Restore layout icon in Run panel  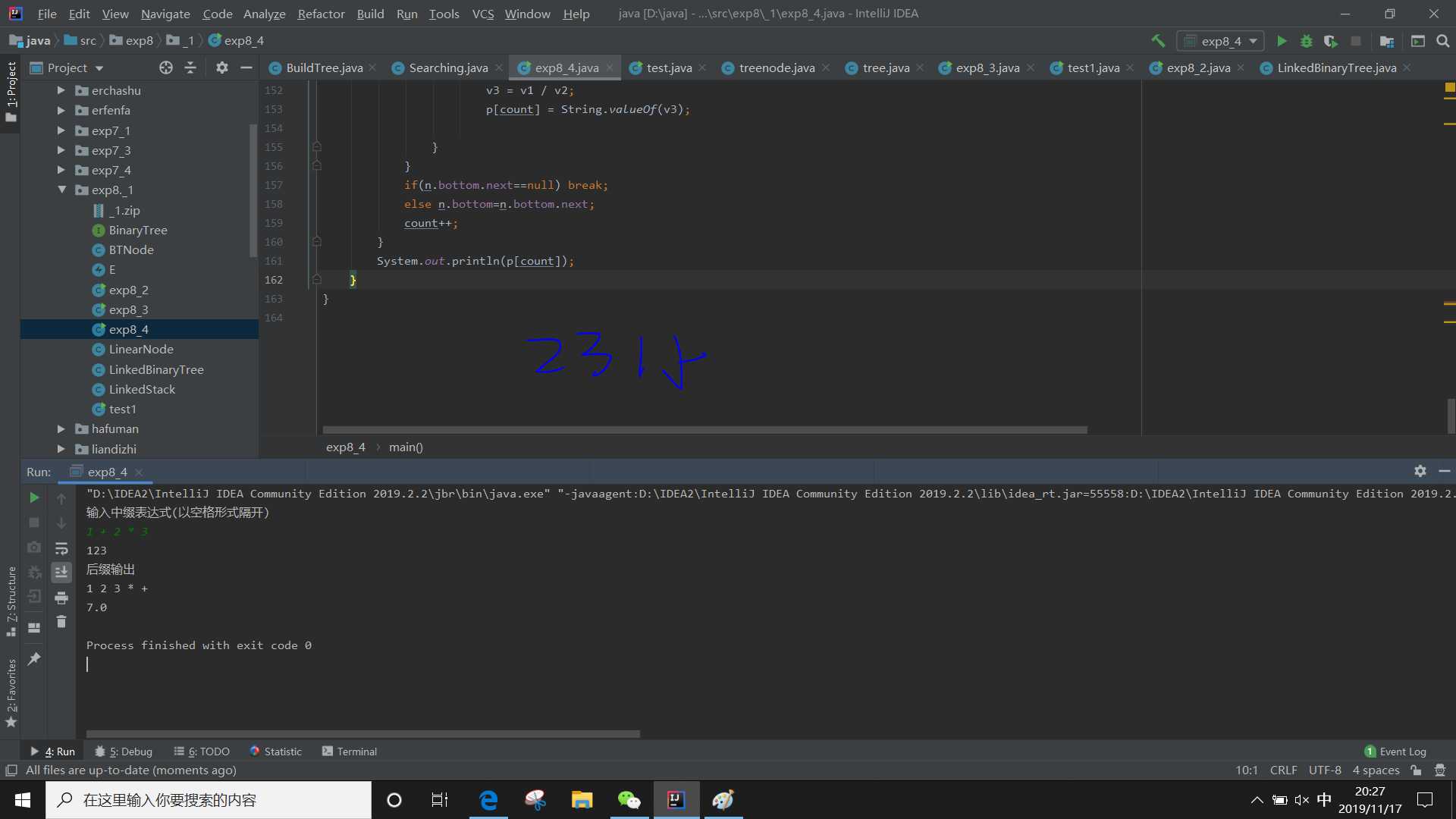[x=34, y=628]
